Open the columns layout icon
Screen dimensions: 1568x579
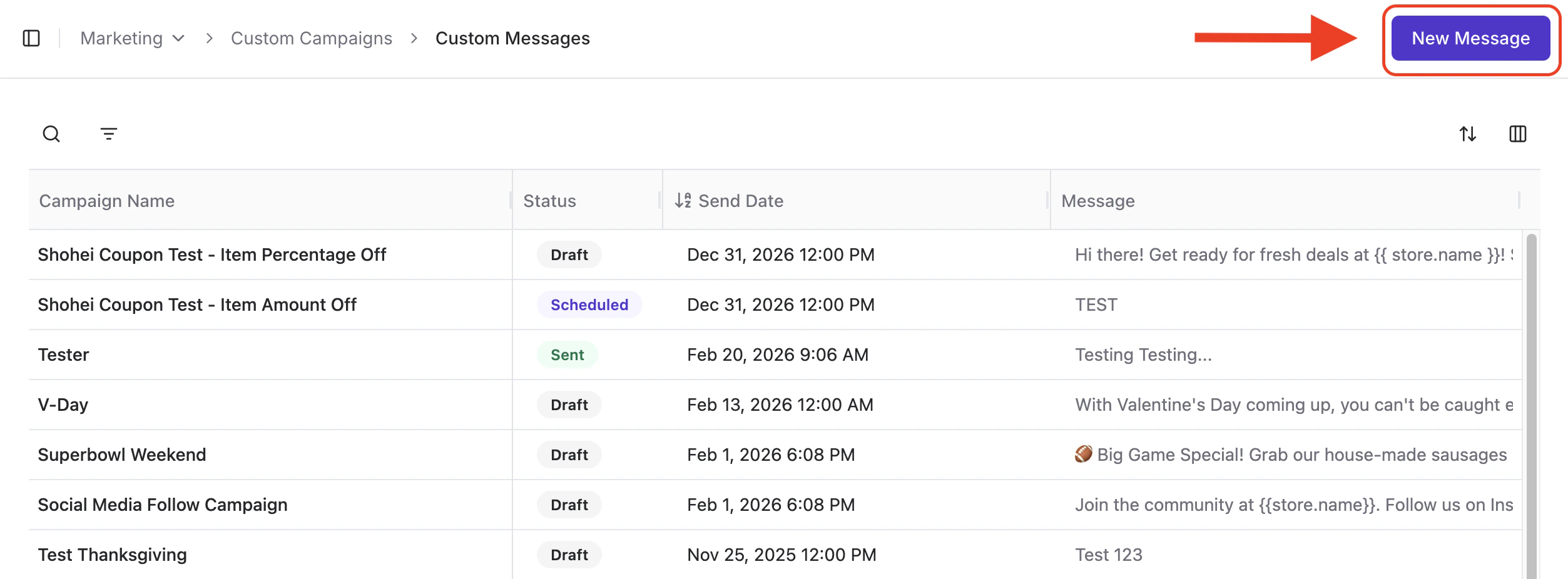(x=1517, y=134)
